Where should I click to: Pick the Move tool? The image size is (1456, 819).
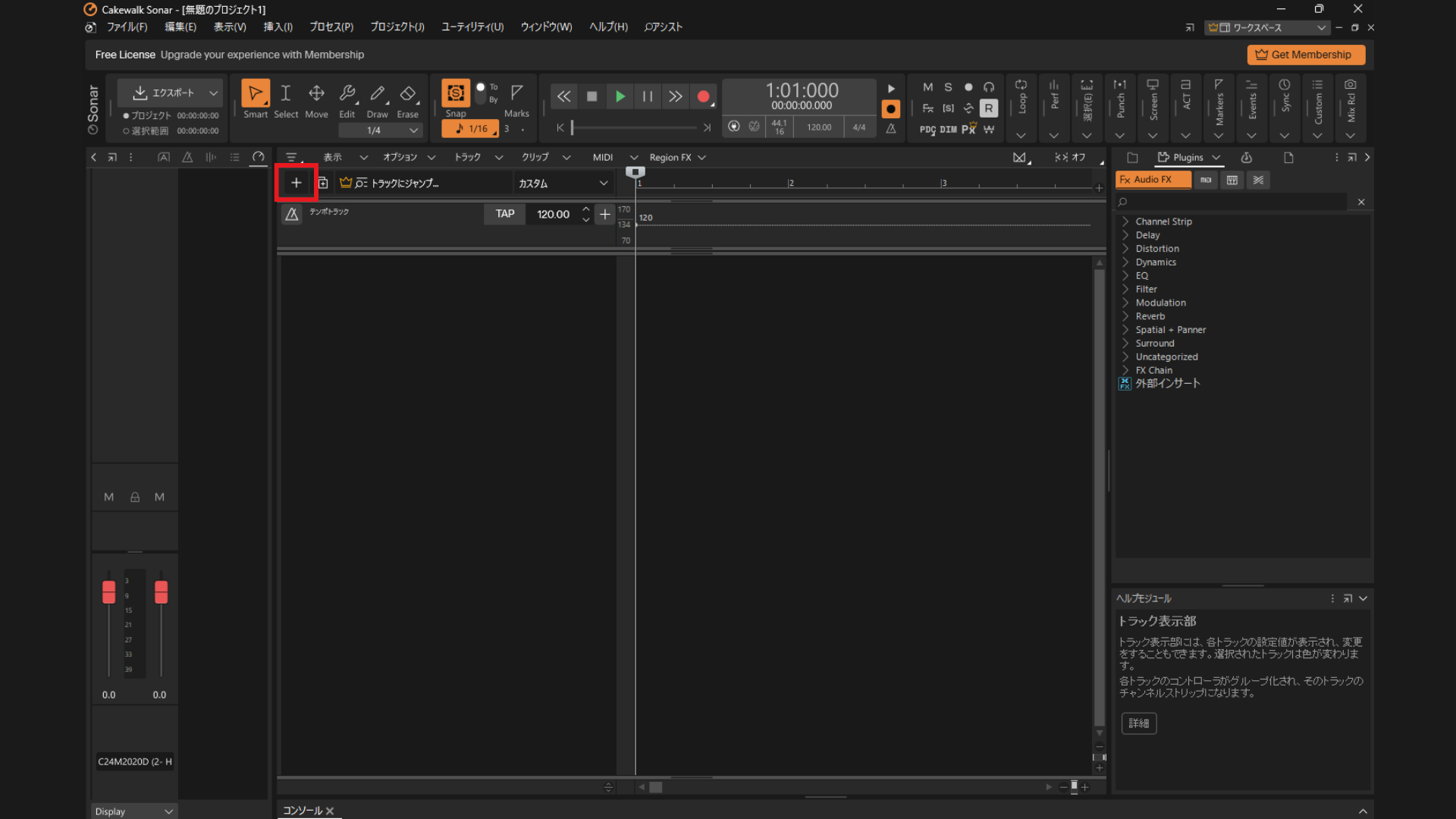click(x=316, y=94)
